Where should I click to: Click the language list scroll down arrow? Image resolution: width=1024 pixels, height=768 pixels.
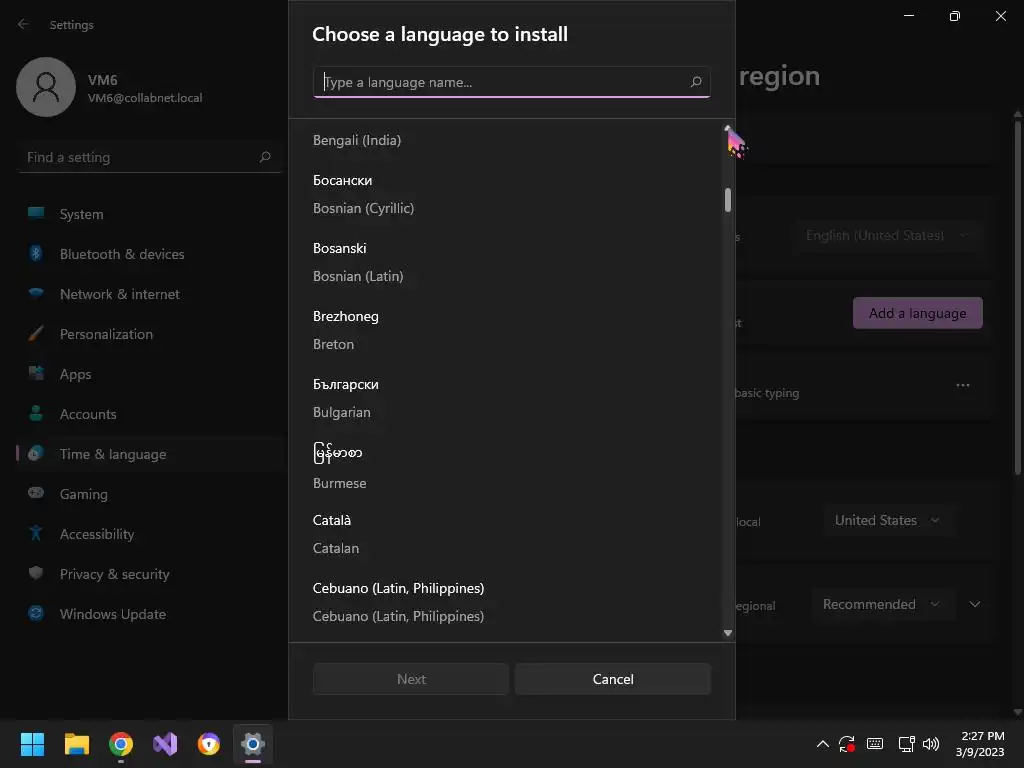tap(728, 633)
